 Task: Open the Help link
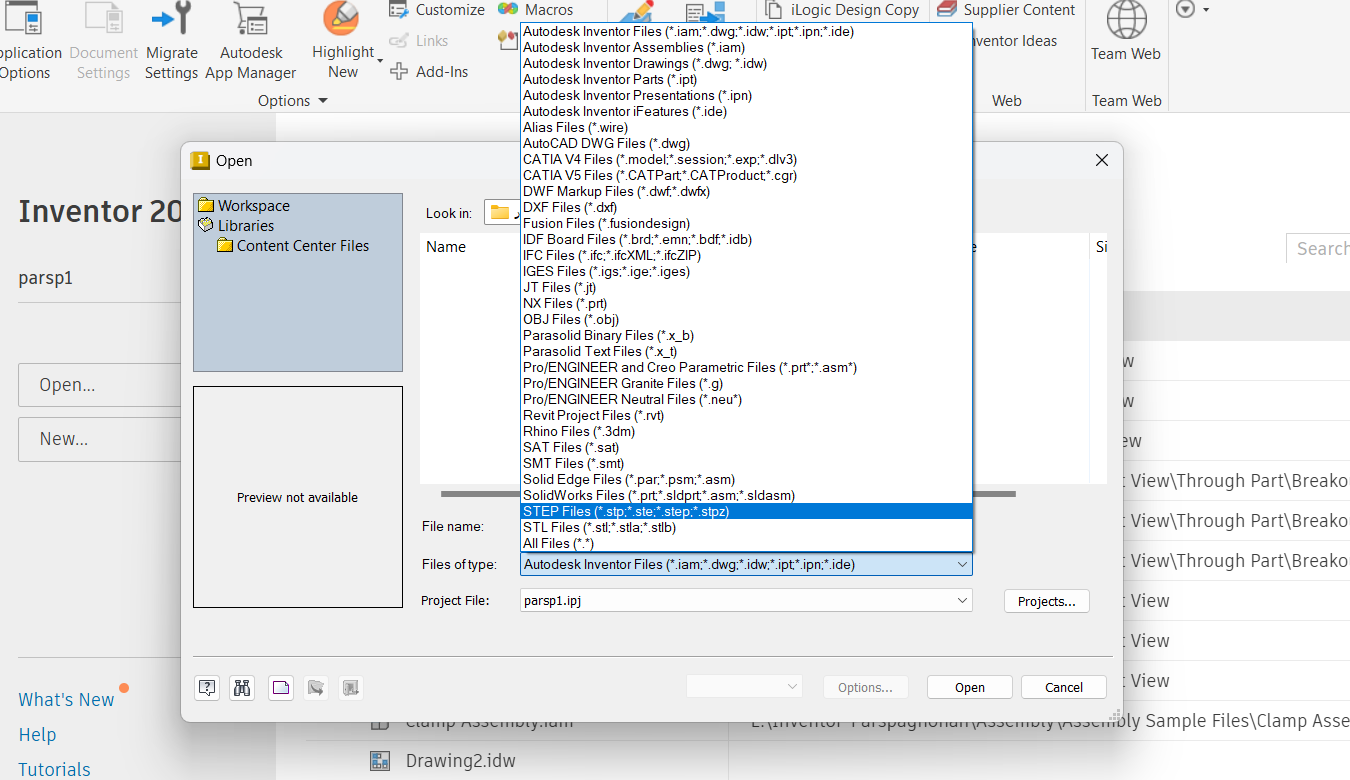(37, 735)
